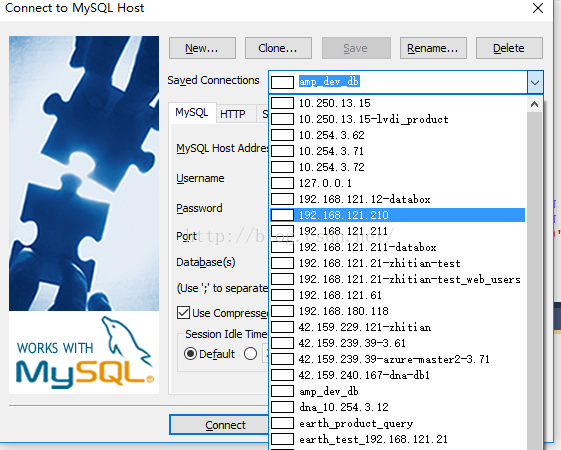This screenshot has width=561, height=450.
Task: Switch to the HTTP tab
Action: 233,114
